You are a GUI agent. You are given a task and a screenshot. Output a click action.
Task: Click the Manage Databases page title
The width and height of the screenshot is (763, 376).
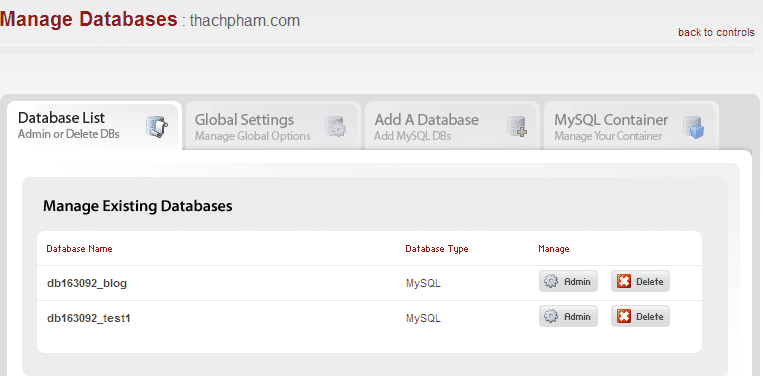[x=89, y=19]
